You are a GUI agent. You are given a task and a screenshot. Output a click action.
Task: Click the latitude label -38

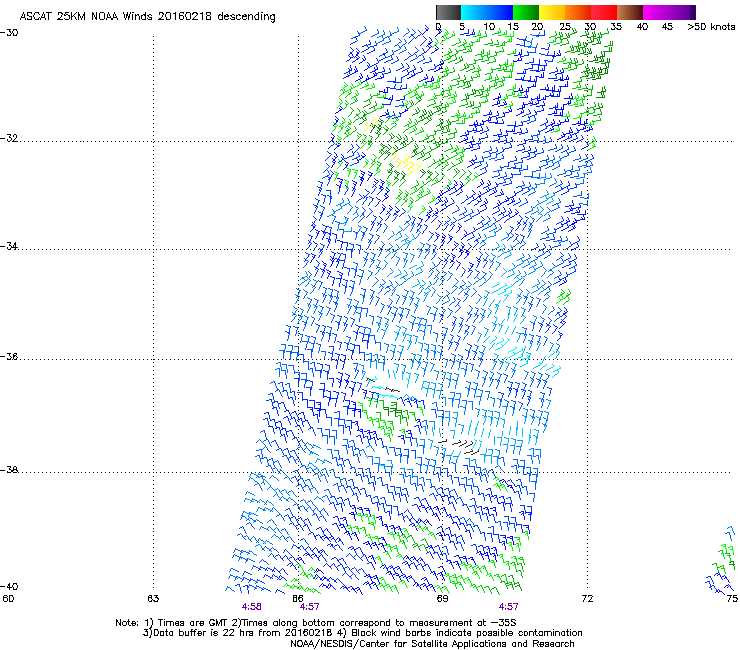(9, 470)
